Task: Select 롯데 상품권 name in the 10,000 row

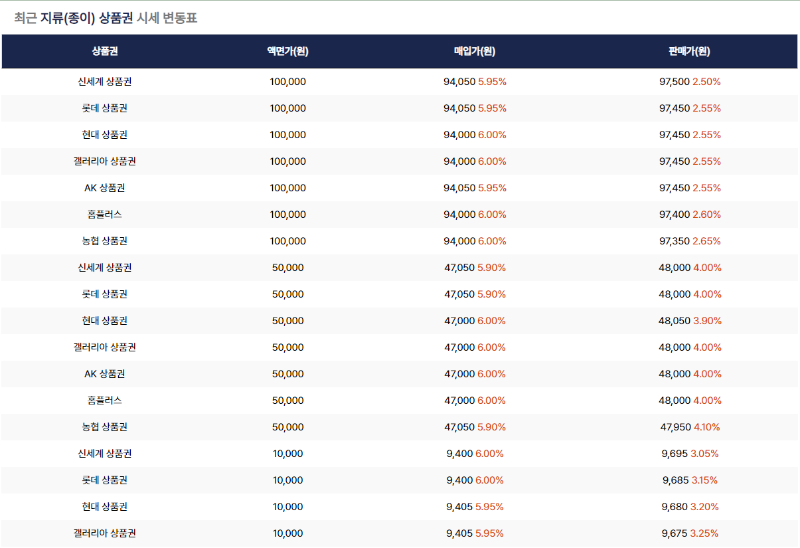Action: (105, 480)
